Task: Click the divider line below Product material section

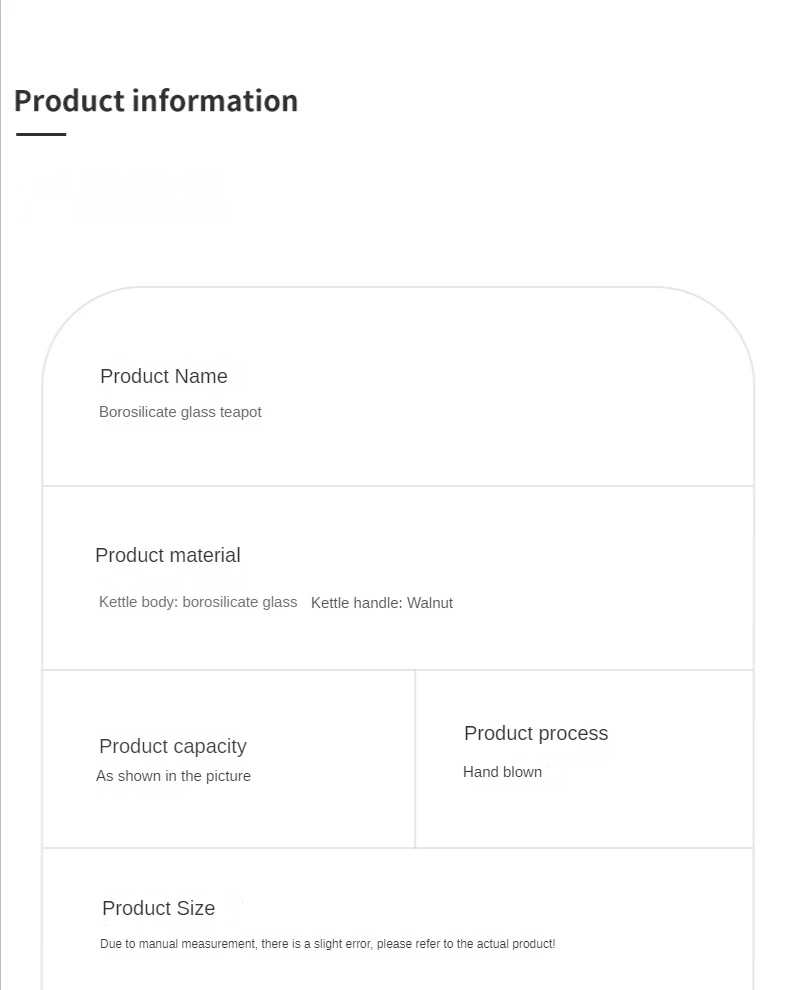Action: tap(398, 670)
